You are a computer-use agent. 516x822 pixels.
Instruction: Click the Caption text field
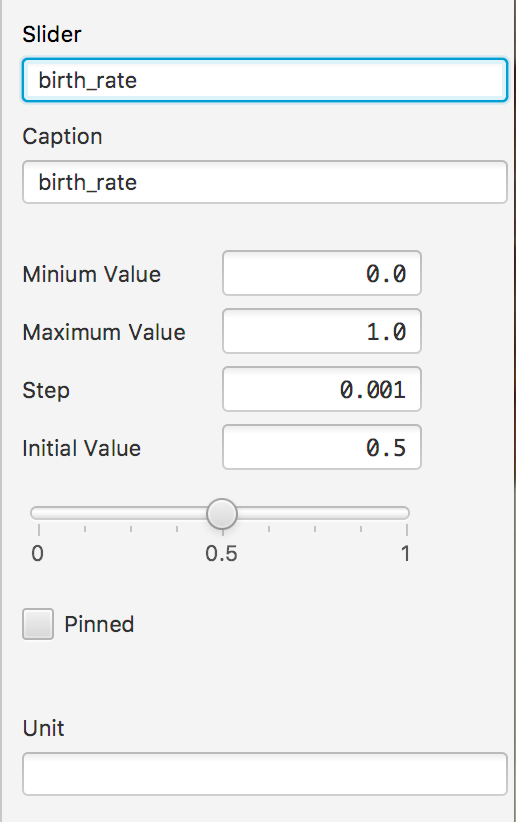[265, 182]
